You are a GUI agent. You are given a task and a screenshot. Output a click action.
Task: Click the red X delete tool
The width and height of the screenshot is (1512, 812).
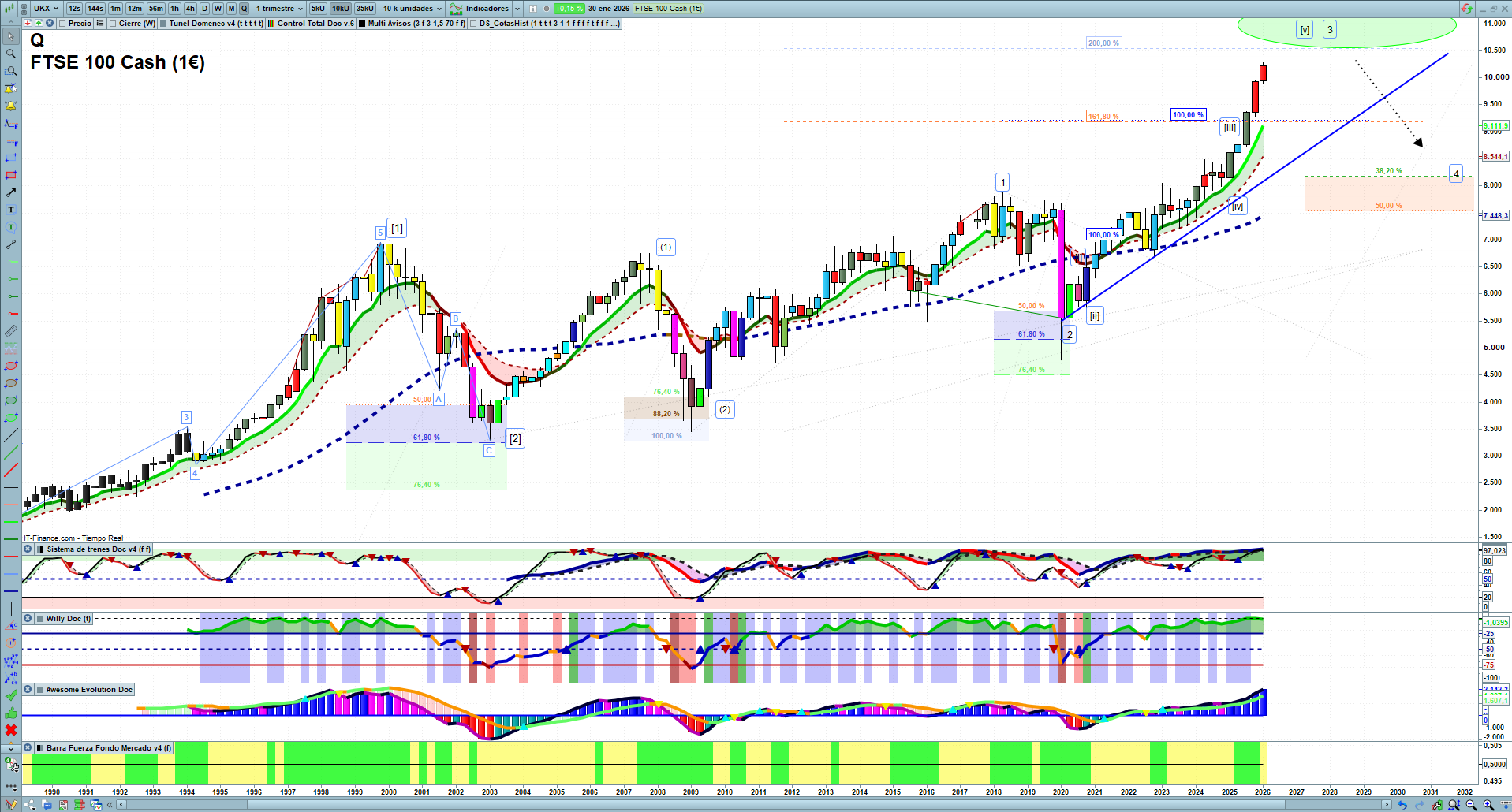click(x=11, y=730)
